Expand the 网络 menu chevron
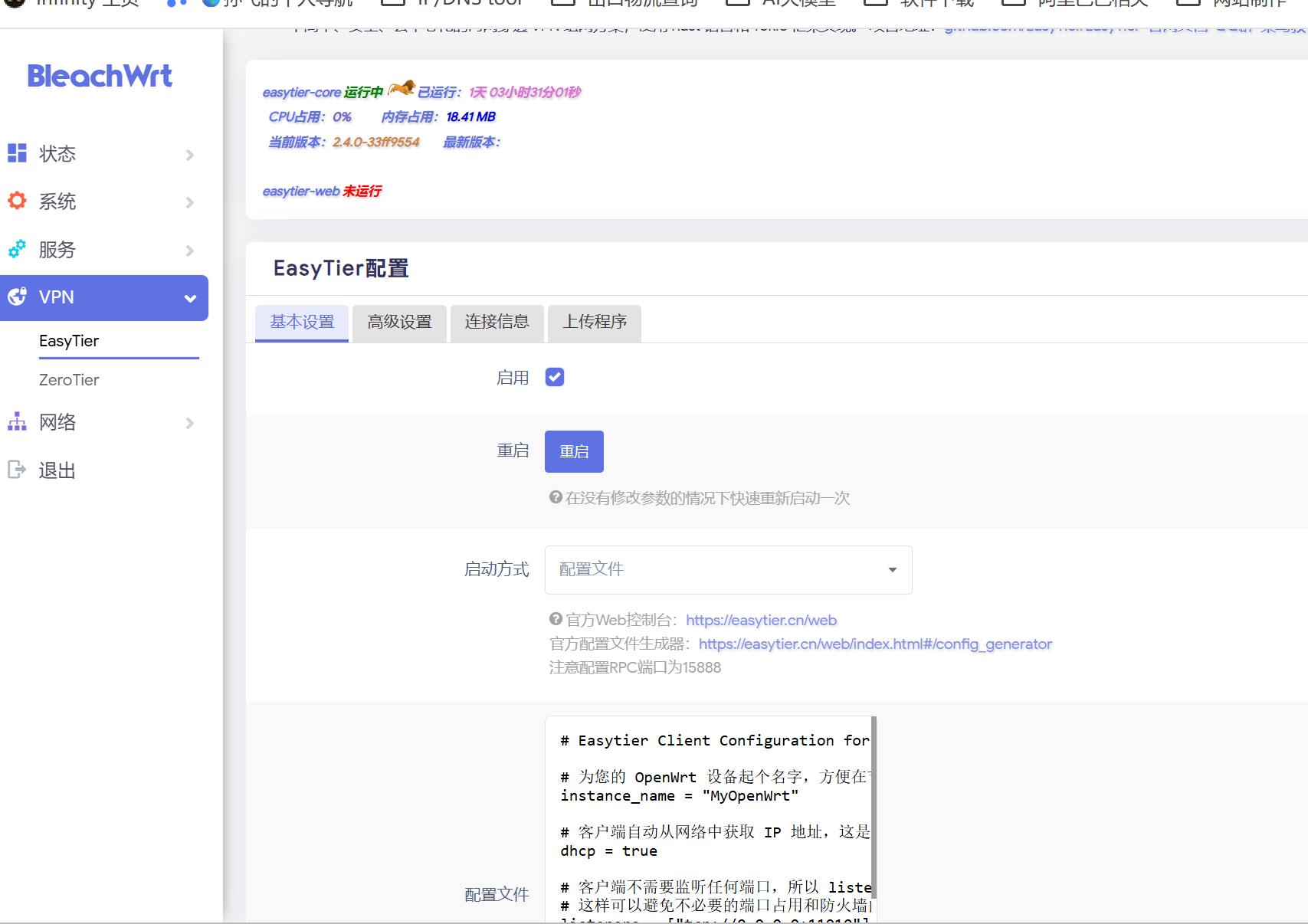Viewport: 1308px width, 924px height. [x=190, y=423]
